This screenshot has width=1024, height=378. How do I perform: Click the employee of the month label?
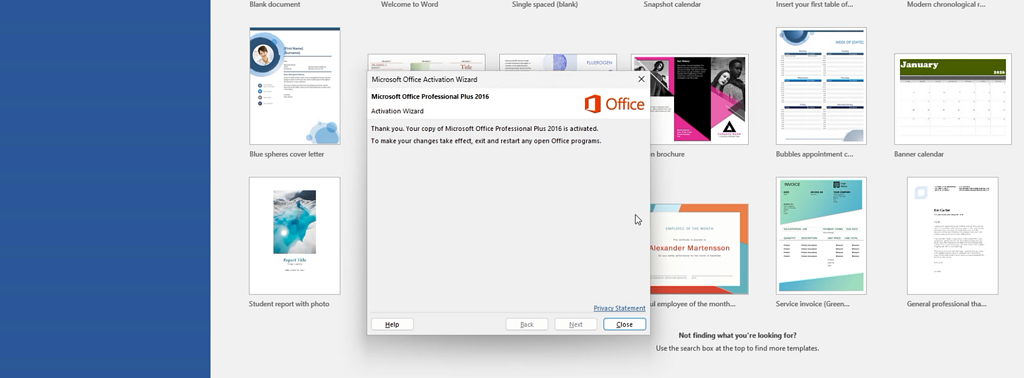tap(693, 304)
